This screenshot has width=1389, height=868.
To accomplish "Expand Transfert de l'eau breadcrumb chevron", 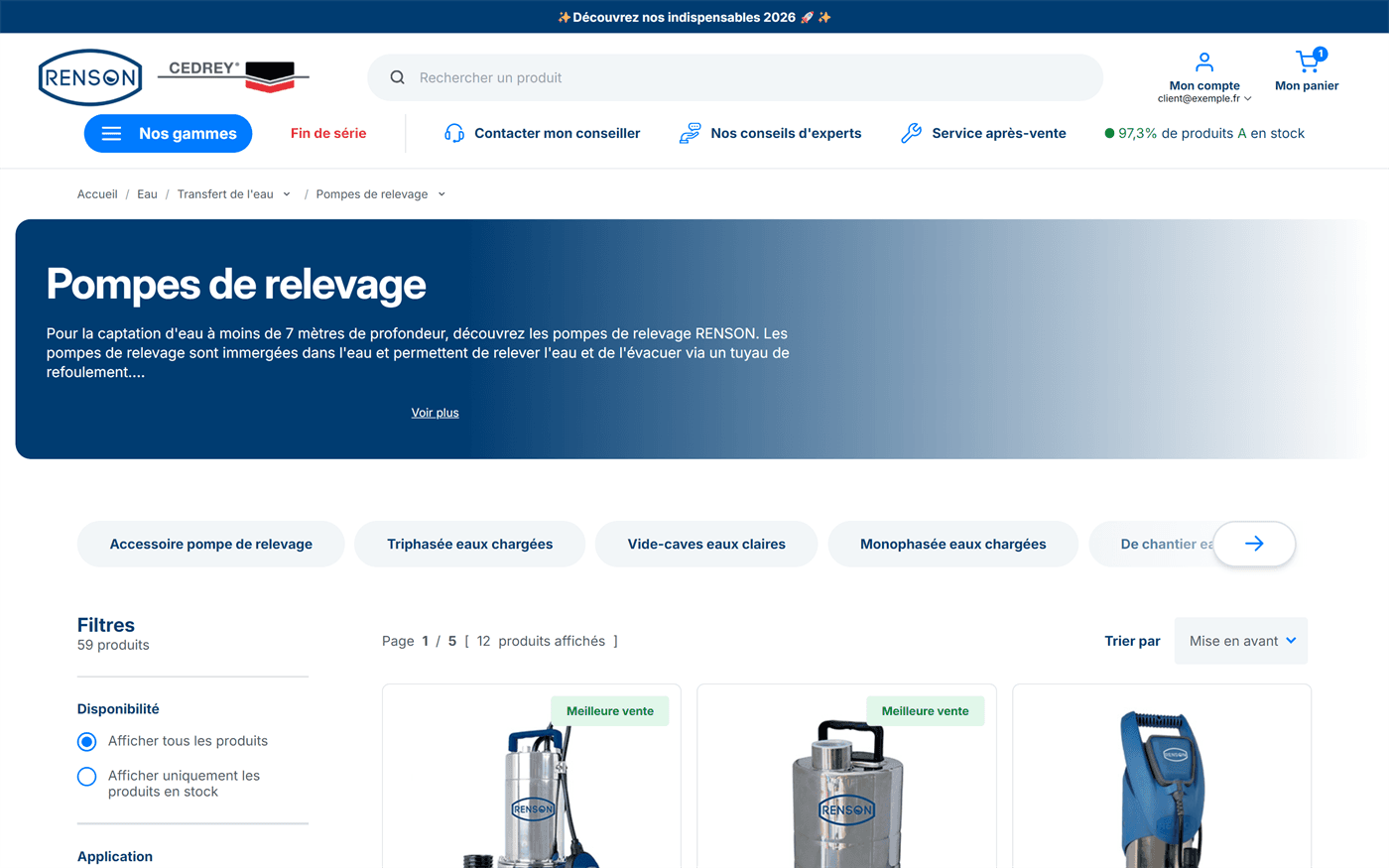I will coord(287,194).
